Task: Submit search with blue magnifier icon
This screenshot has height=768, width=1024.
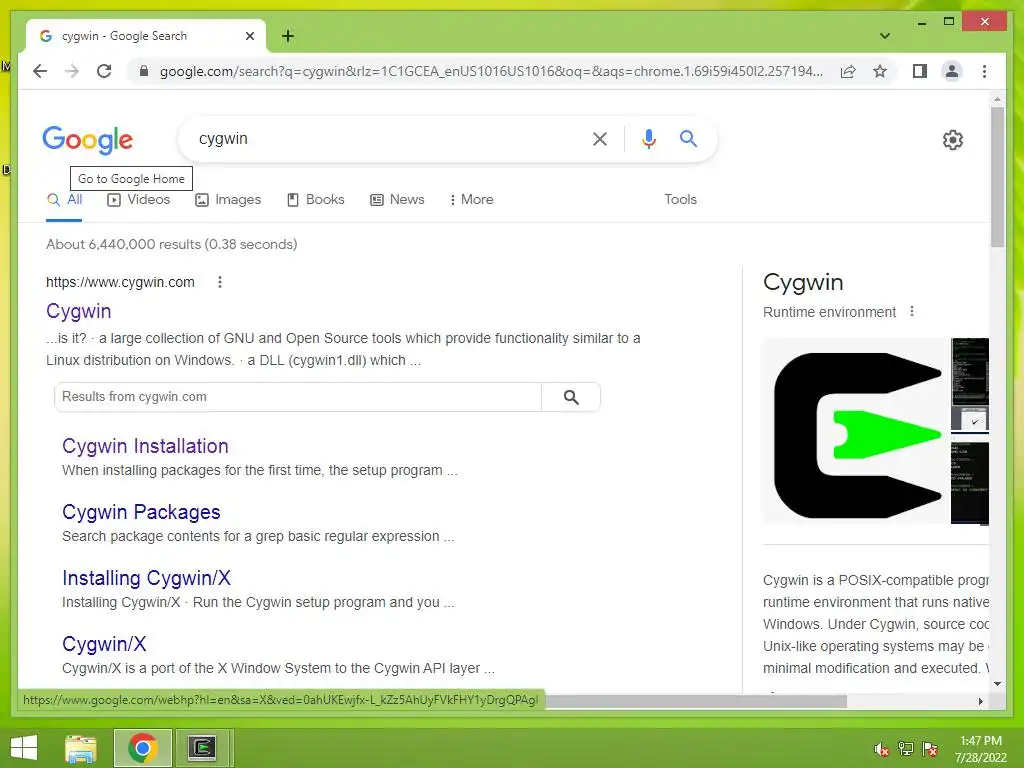Action: [688, 138]
